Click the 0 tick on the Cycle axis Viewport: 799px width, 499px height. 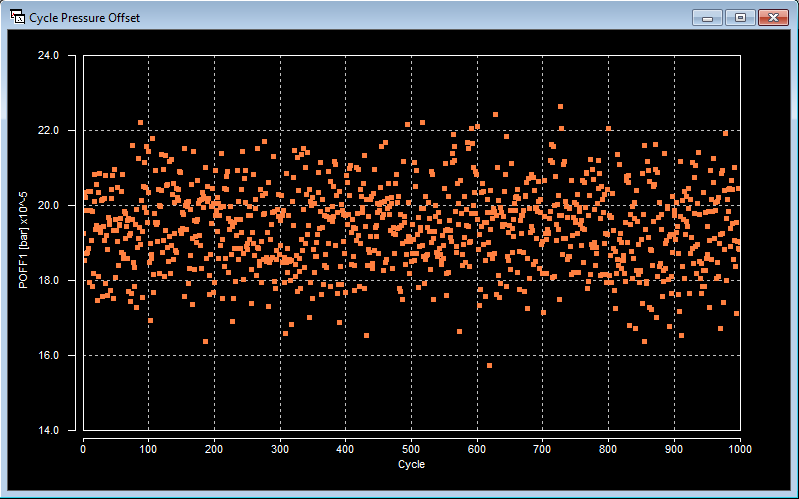point(83,448)
